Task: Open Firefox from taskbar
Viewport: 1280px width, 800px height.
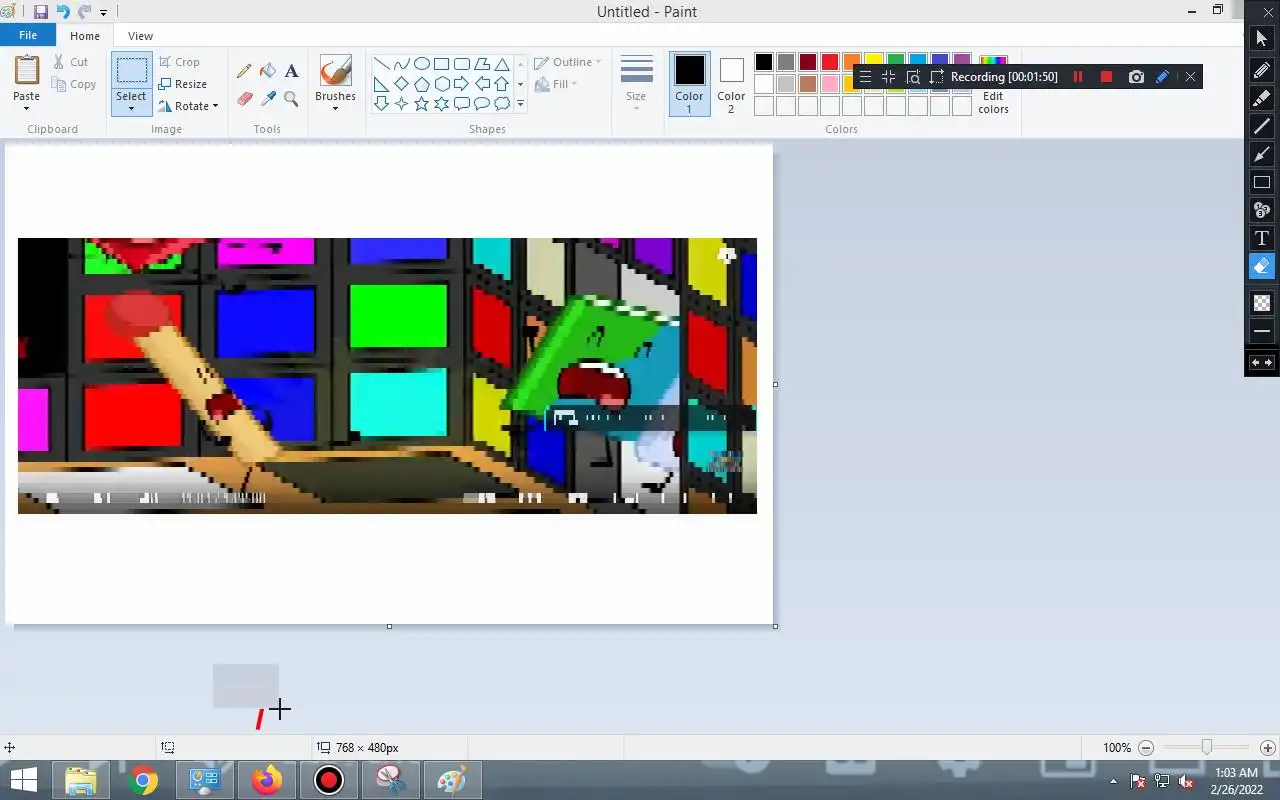Action: (267, 780)
